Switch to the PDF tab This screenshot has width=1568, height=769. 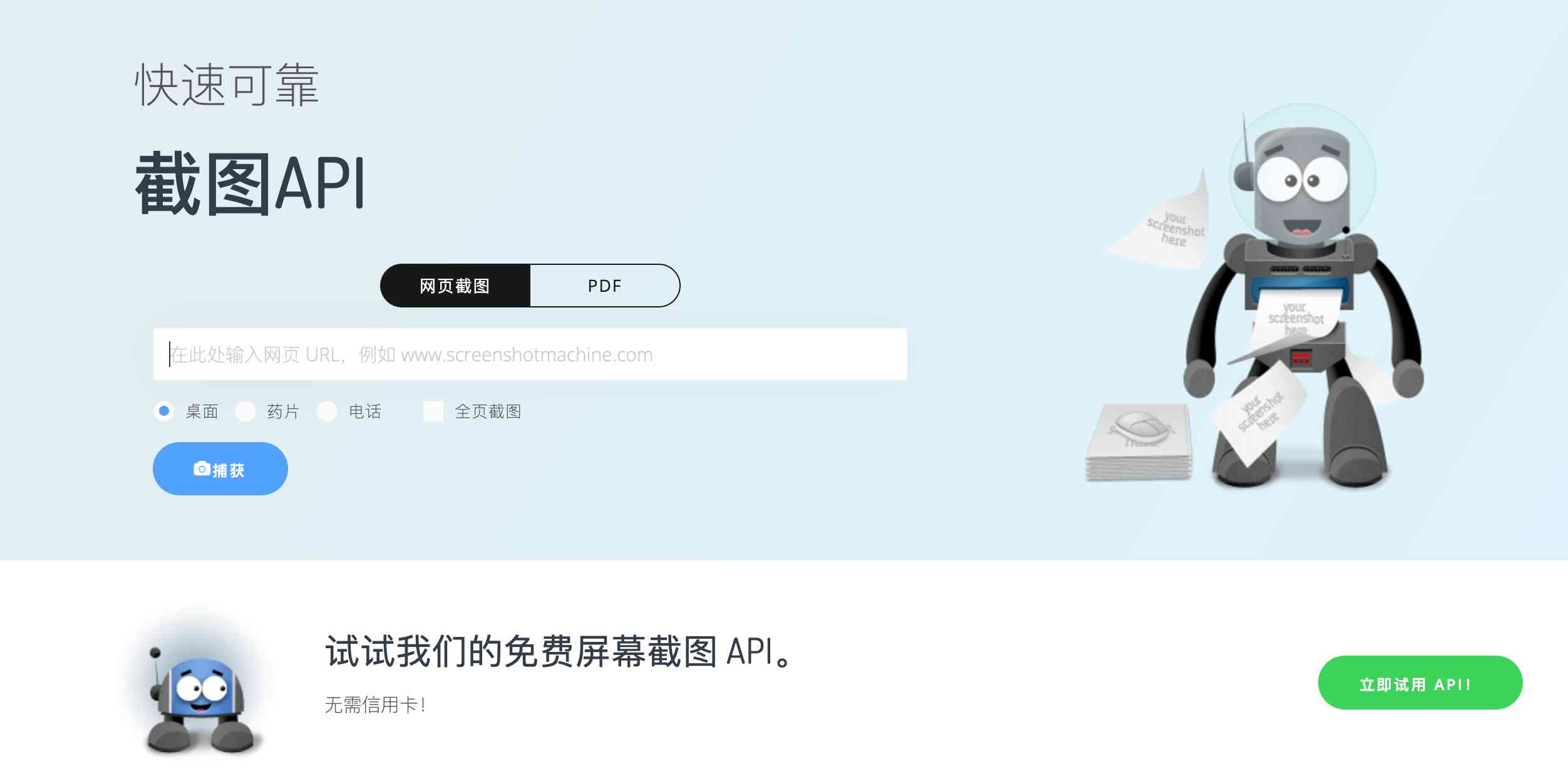pos(605,286)
